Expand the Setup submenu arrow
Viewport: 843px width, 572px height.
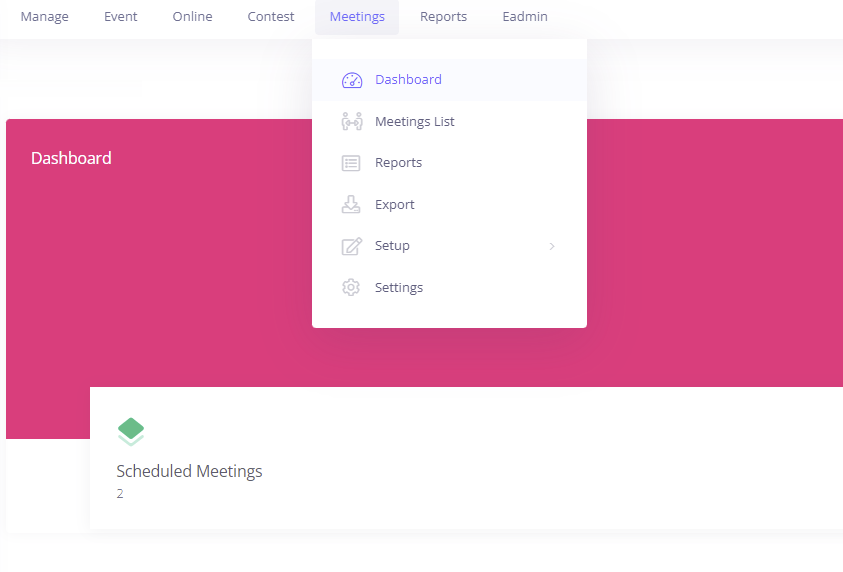pos(552,246)
